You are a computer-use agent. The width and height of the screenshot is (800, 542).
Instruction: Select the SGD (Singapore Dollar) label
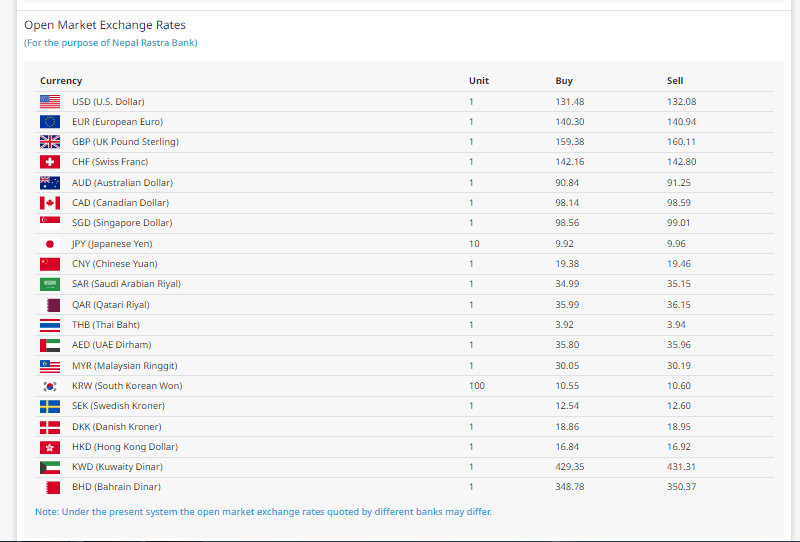(x=121, y=223)
